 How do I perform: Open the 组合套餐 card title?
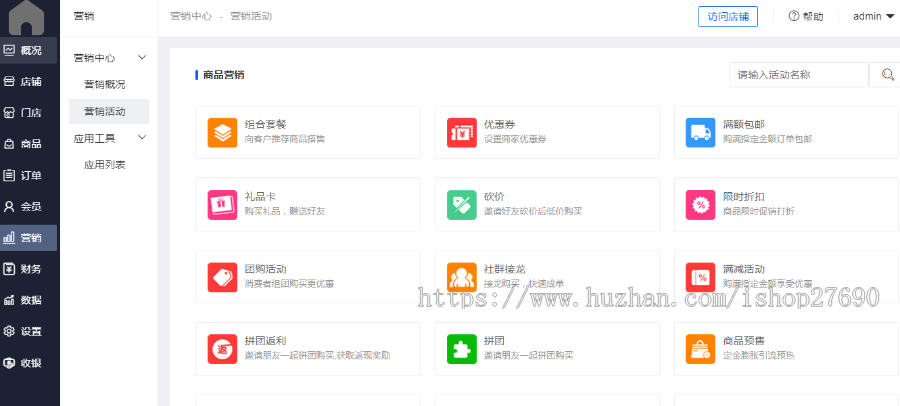(266, 124)
